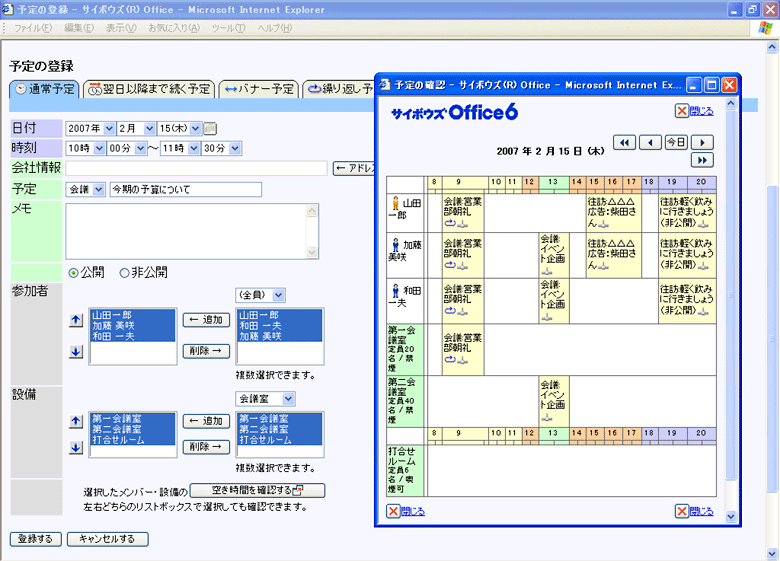Click 和田一夫 user icon in schedule

395,290
